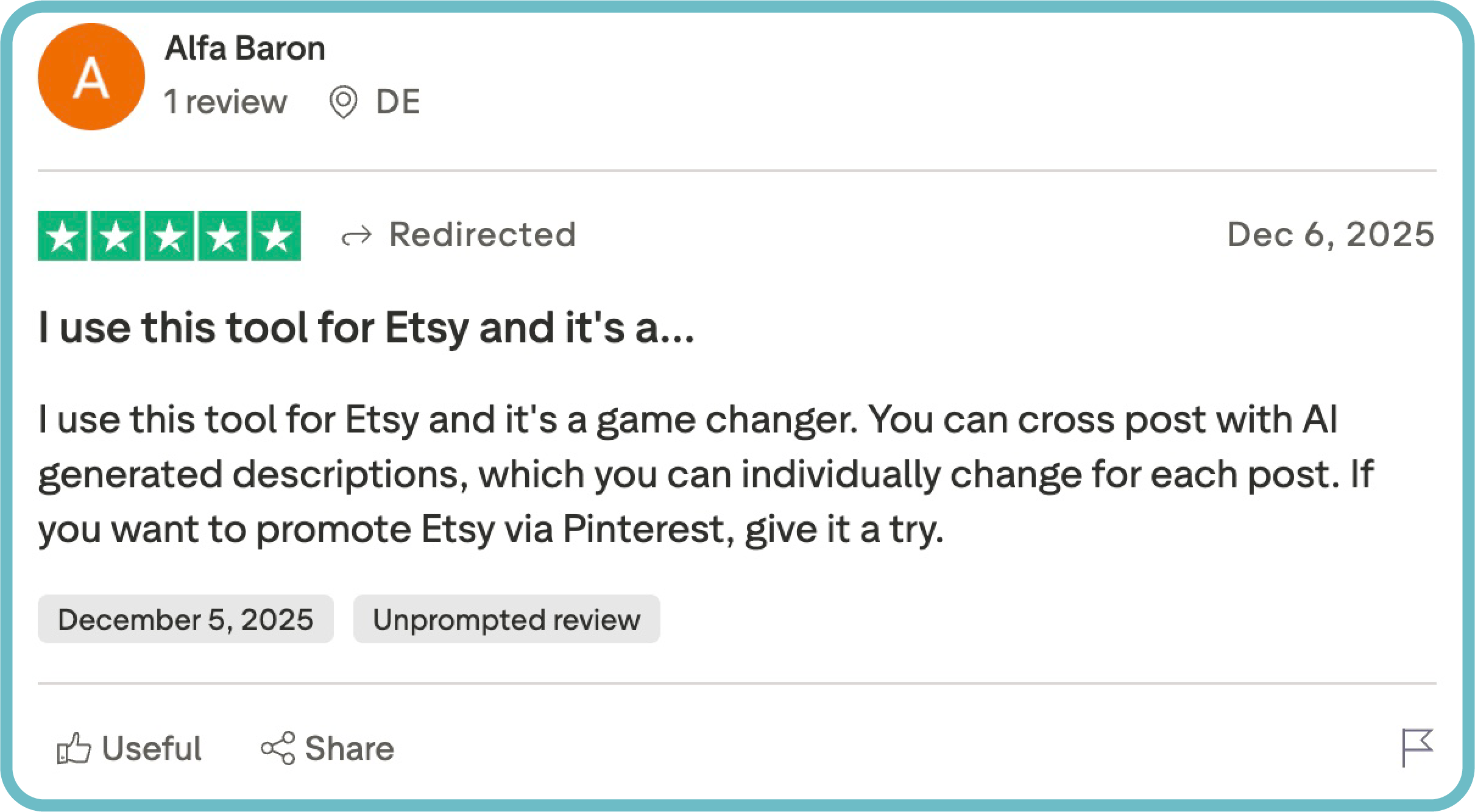Image resolution: width=1475 pixels, height=812 pixels.
Task: Click the third green rating star
Action: coord(169,236)
